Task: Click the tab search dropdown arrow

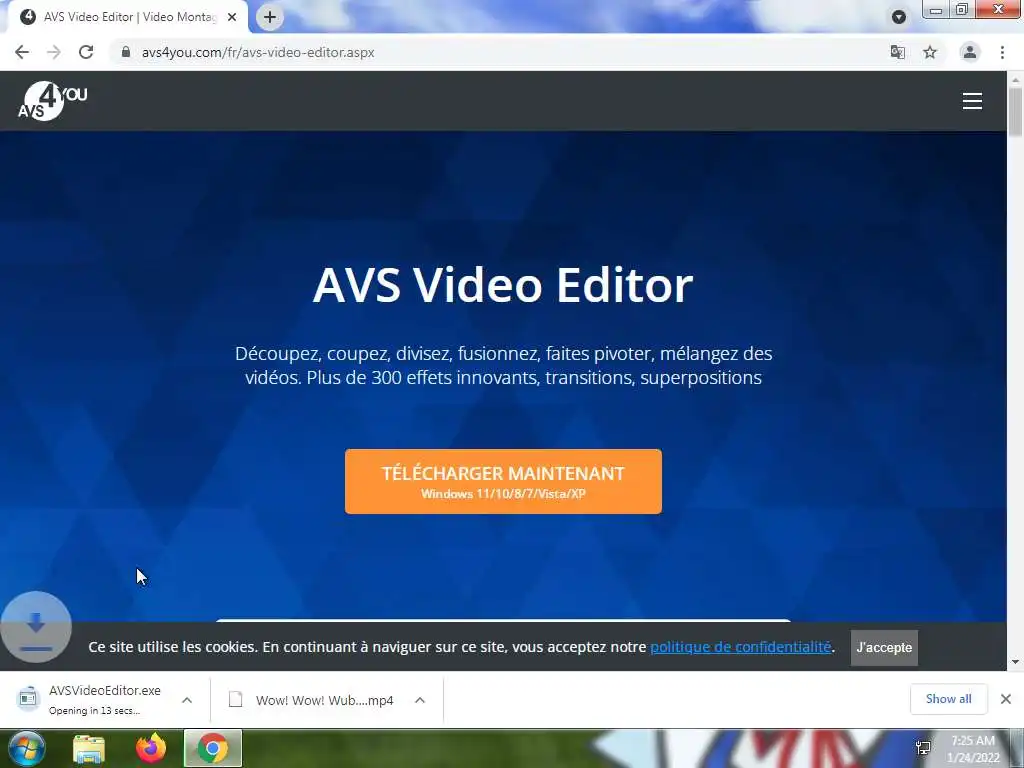Action: [899, 17]
